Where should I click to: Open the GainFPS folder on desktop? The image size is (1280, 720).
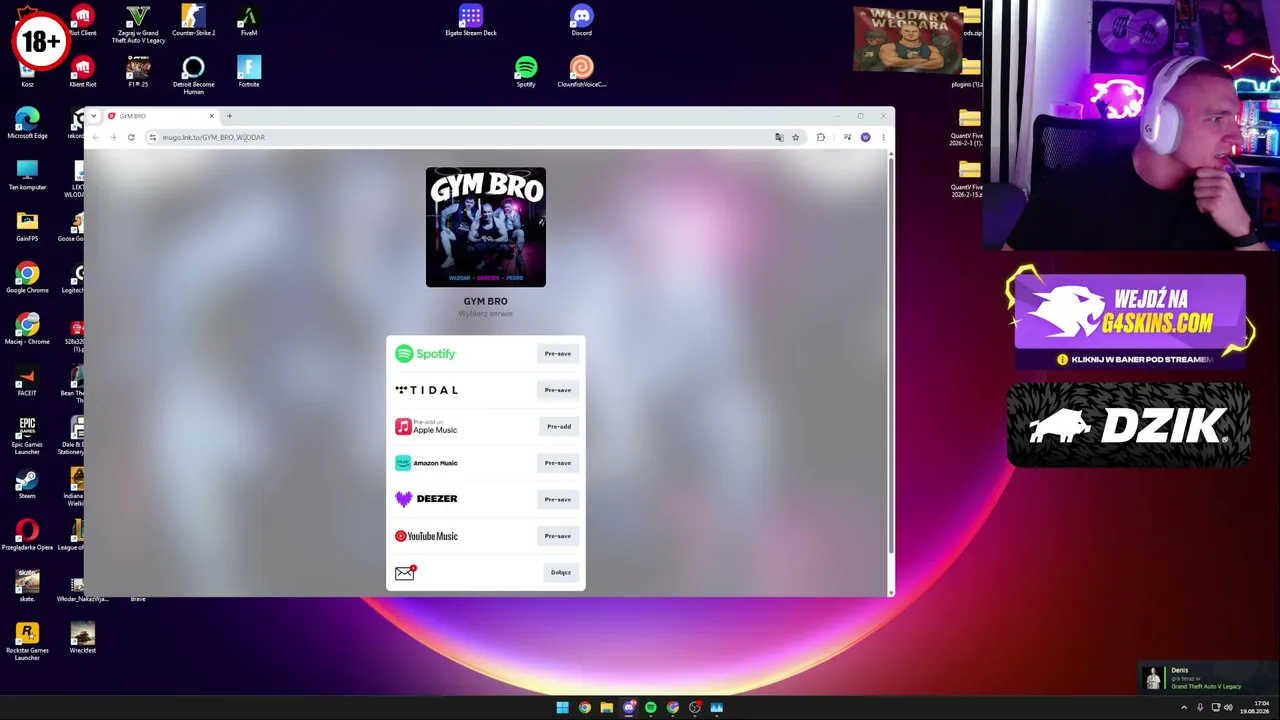coord(27,226)
